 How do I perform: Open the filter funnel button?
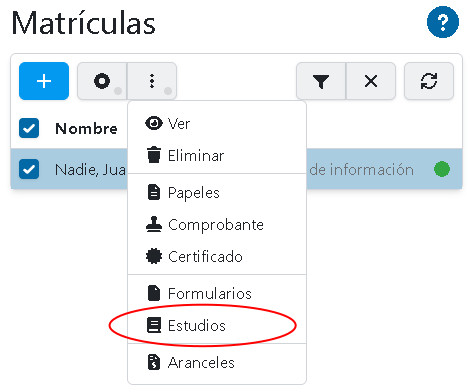coord(321,81)
